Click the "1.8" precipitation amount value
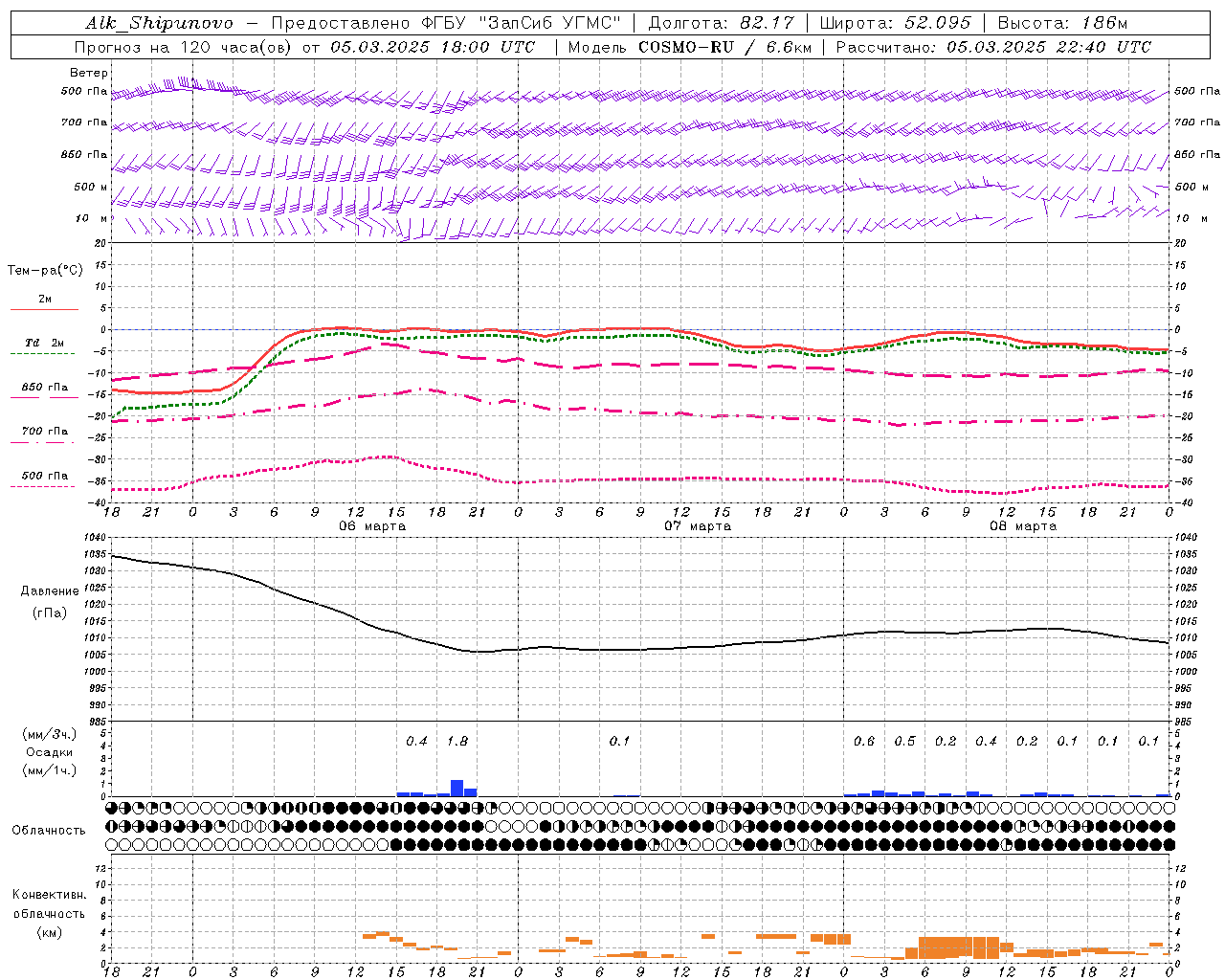1225x980 pixels. click(x=457, y=741)
